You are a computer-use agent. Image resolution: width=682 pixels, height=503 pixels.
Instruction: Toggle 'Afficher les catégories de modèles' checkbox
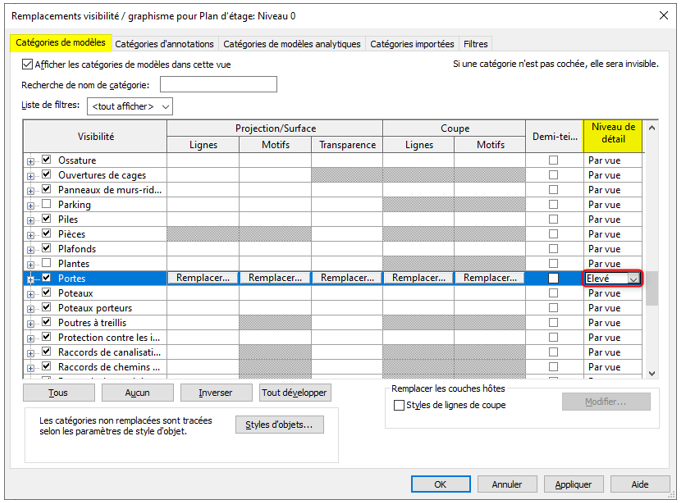[x=27, y=64]
